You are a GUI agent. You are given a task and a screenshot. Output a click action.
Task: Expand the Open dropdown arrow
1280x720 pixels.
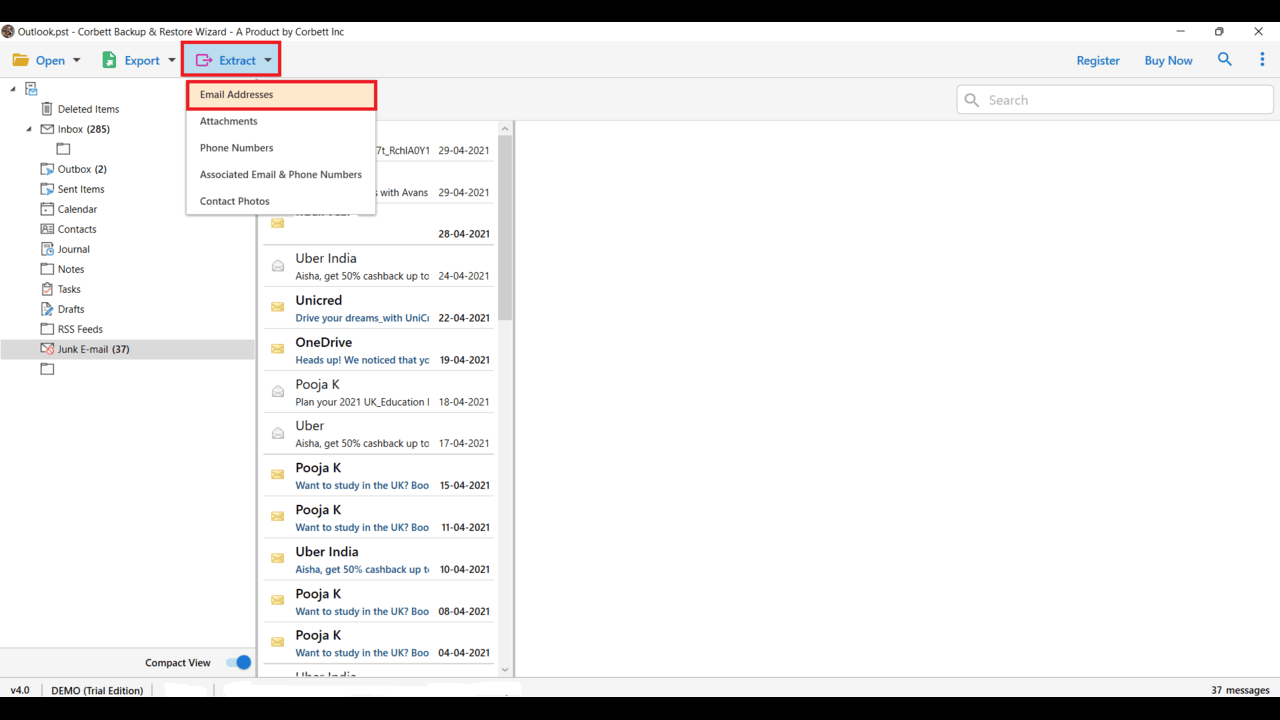coord(76,61)
